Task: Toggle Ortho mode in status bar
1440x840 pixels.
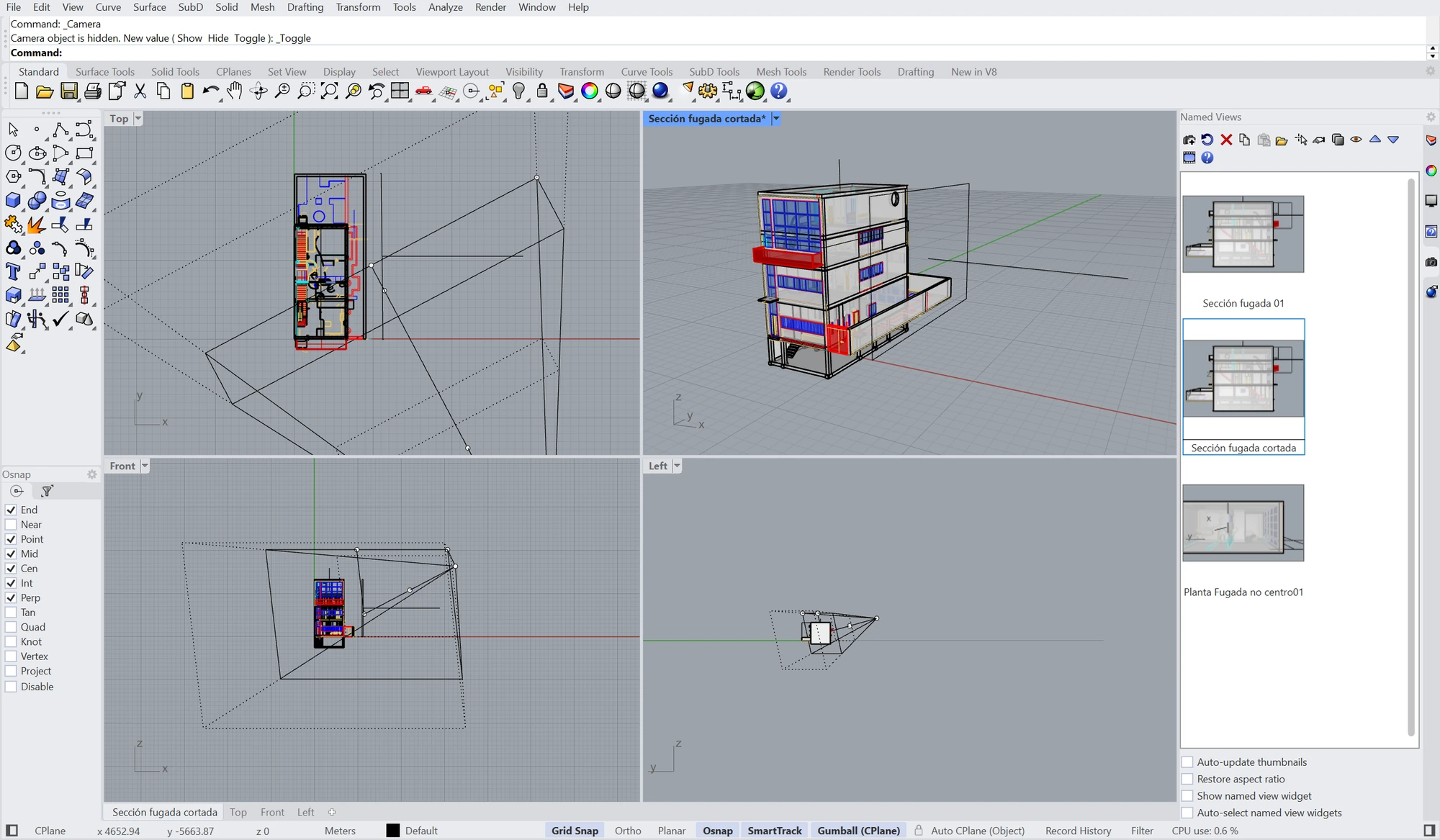Action: (x=628, y=831)
